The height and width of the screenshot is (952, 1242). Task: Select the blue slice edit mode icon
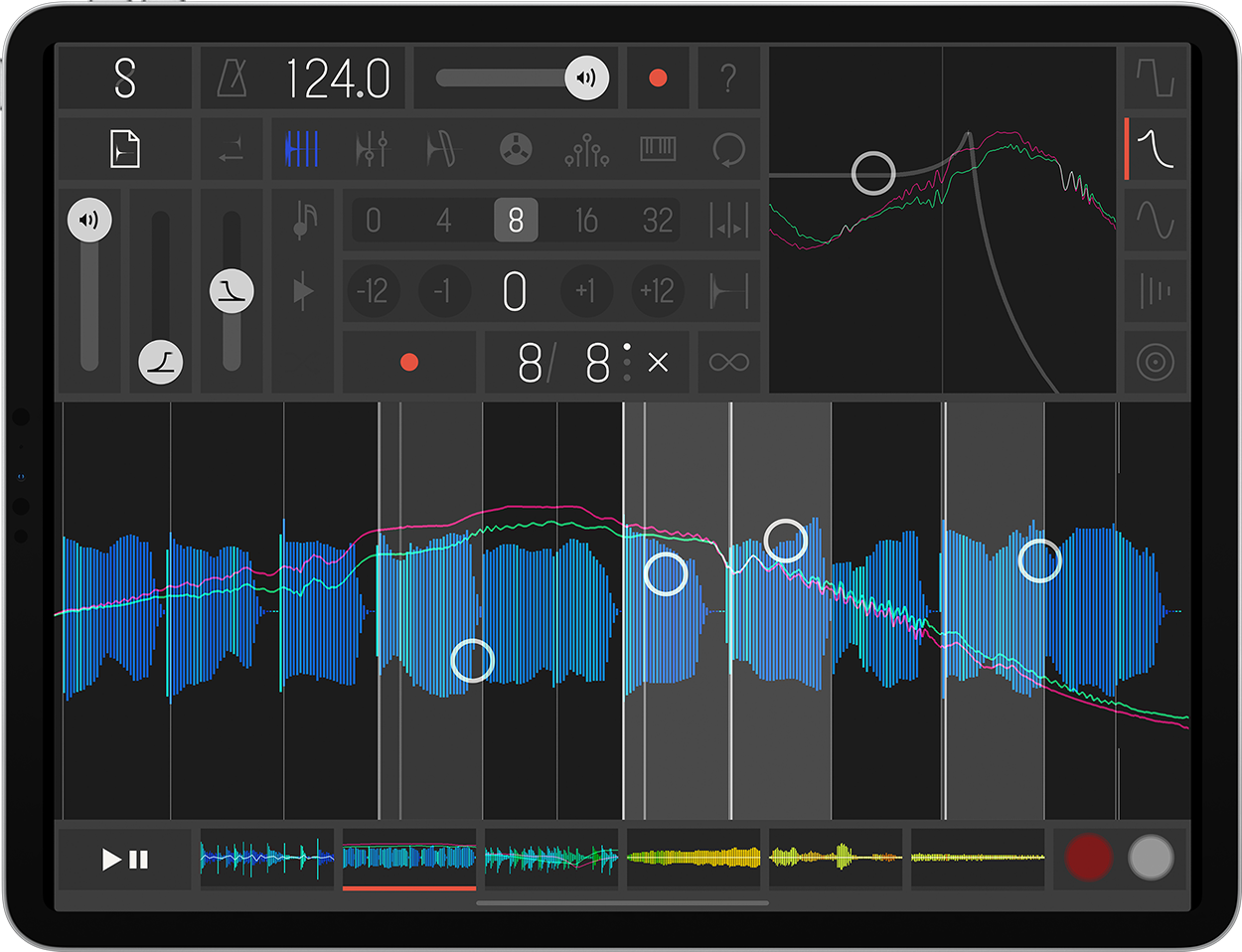click(x=303, y=149)
